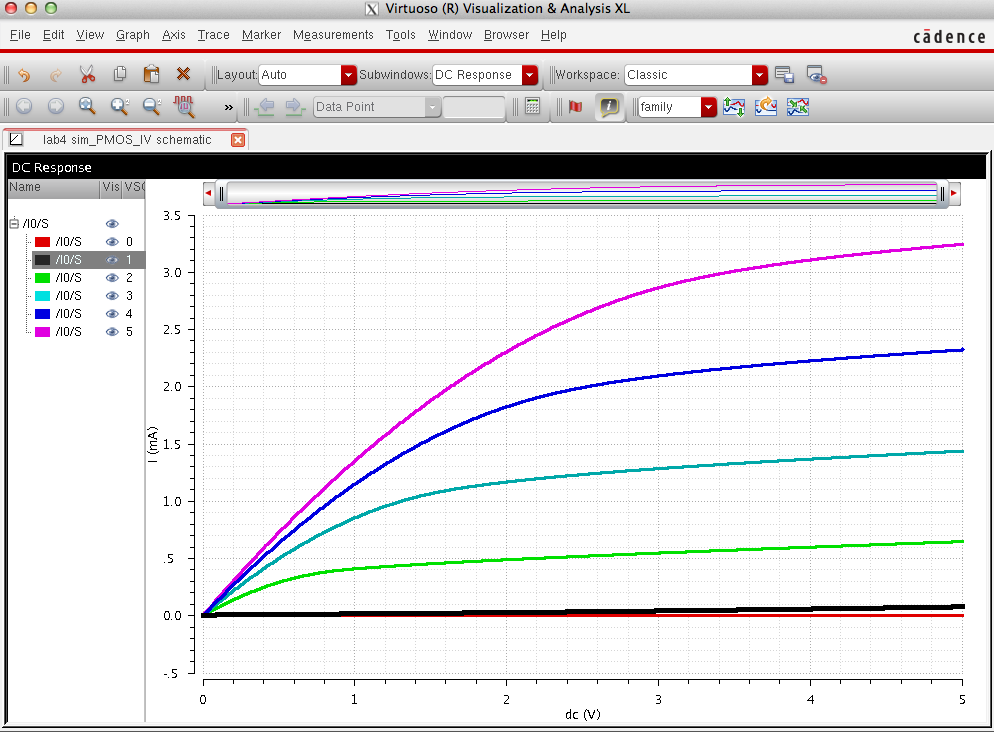Open the Edit menu
This screenshot has height=732, width=994.
tap(53, 35)
